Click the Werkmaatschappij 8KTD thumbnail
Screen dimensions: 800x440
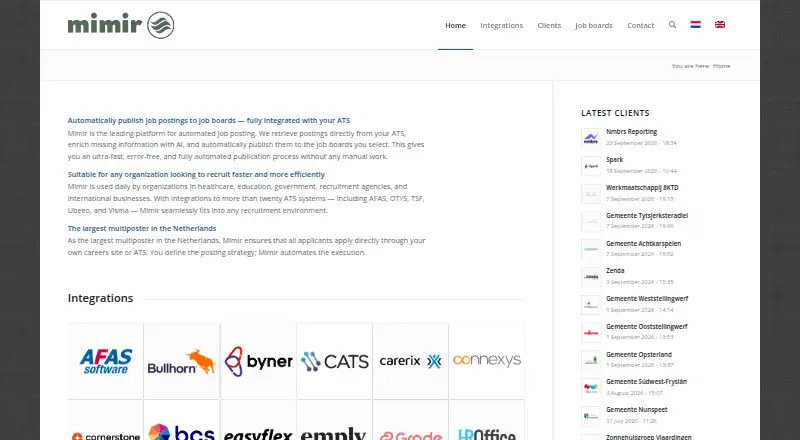tap(591, 194)
